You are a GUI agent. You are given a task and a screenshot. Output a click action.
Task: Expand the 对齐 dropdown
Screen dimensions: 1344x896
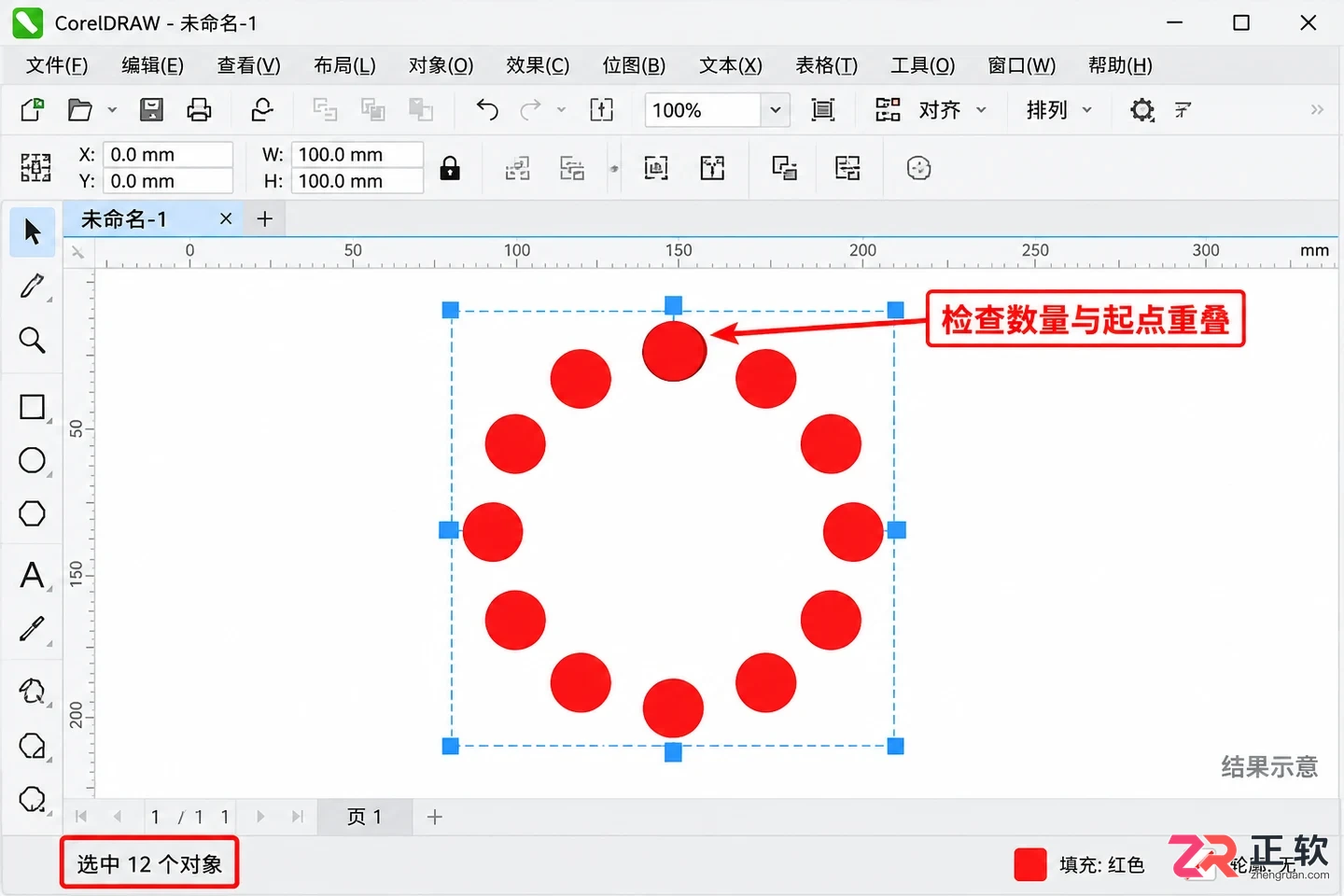[981, 110]
